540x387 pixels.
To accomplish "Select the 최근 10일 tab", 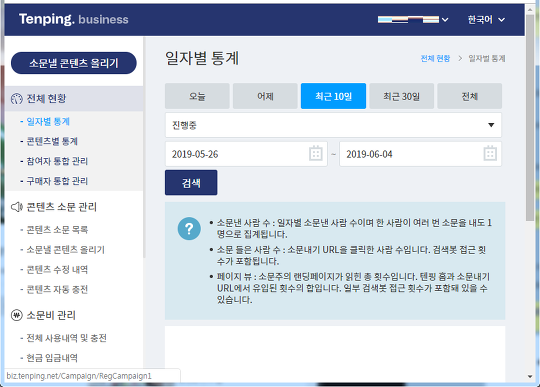I will (333, 96).
